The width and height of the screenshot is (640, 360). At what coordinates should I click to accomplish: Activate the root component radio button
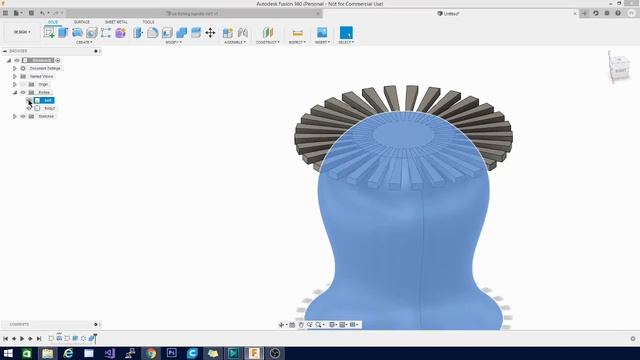point(58,60)
